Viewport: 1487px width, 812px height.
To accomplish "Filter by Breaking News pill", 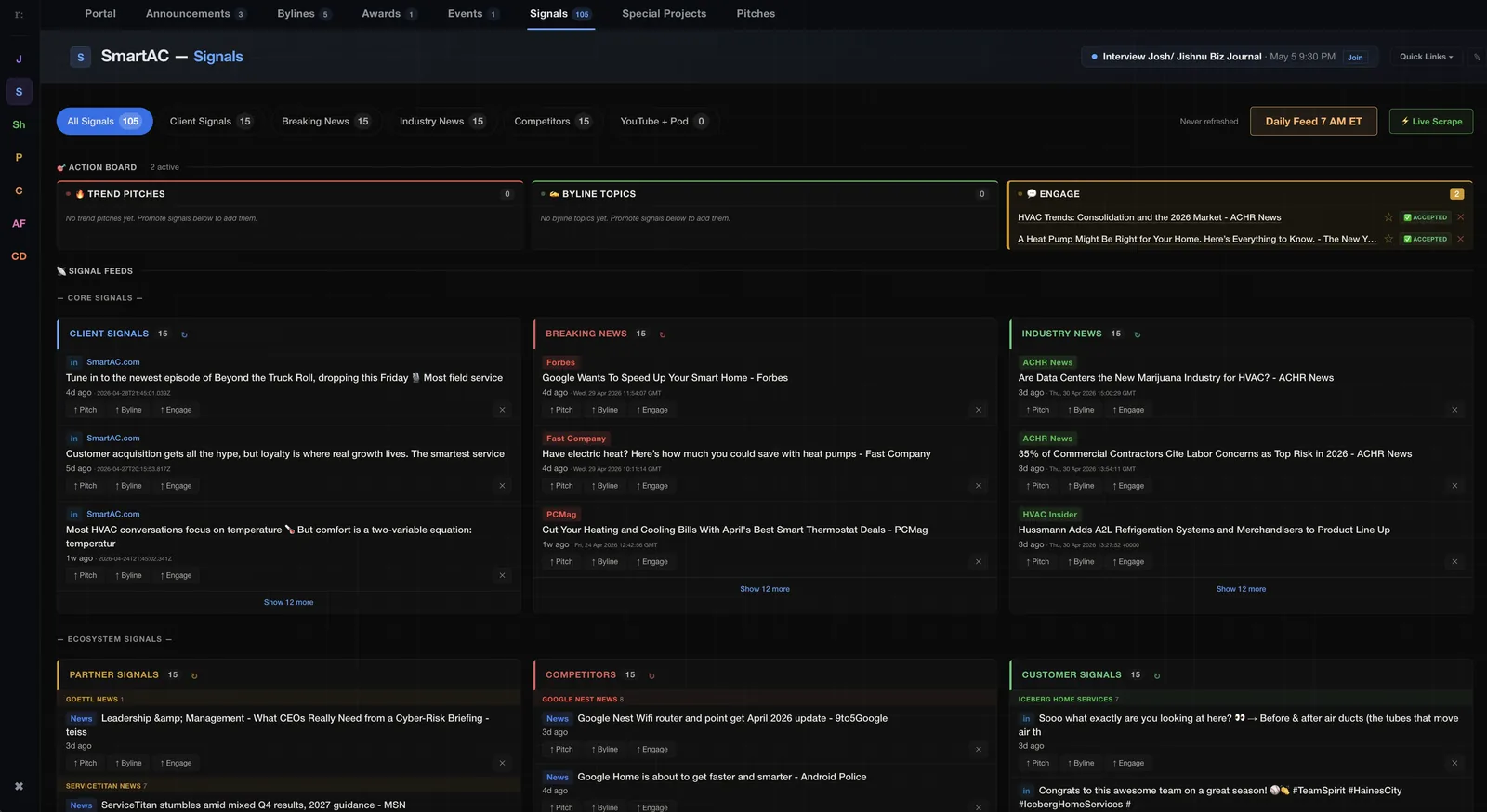I will (325, 122).
